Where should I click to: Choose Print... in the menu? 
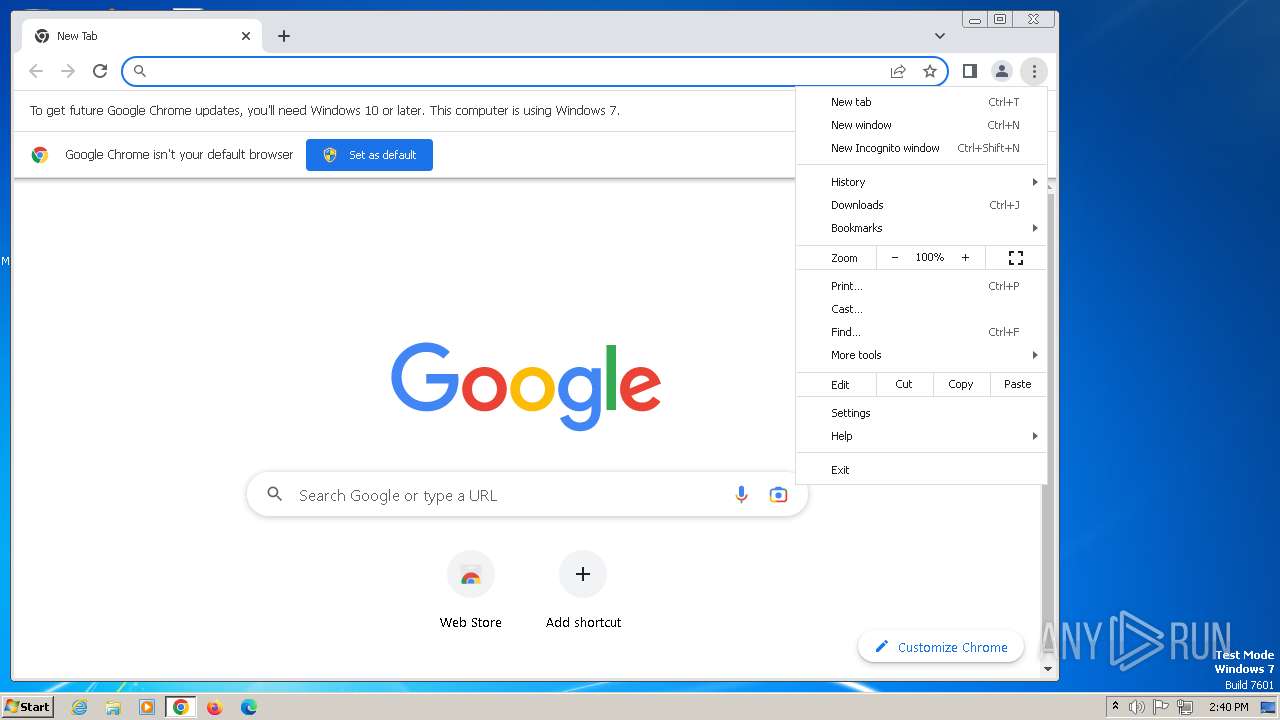pyautogui.click(x=922, y=286)
